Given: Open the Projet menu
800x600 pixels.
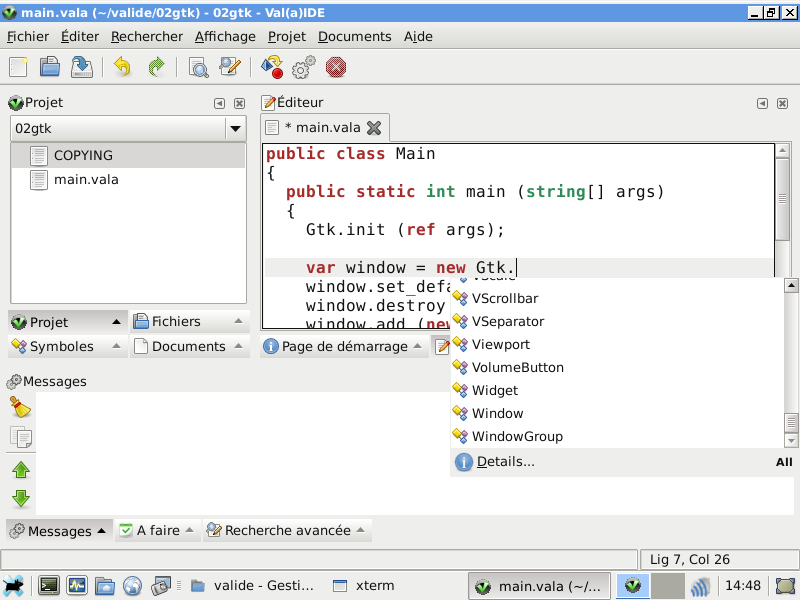Looking at the screenshot, I should [x=287, y=36].
